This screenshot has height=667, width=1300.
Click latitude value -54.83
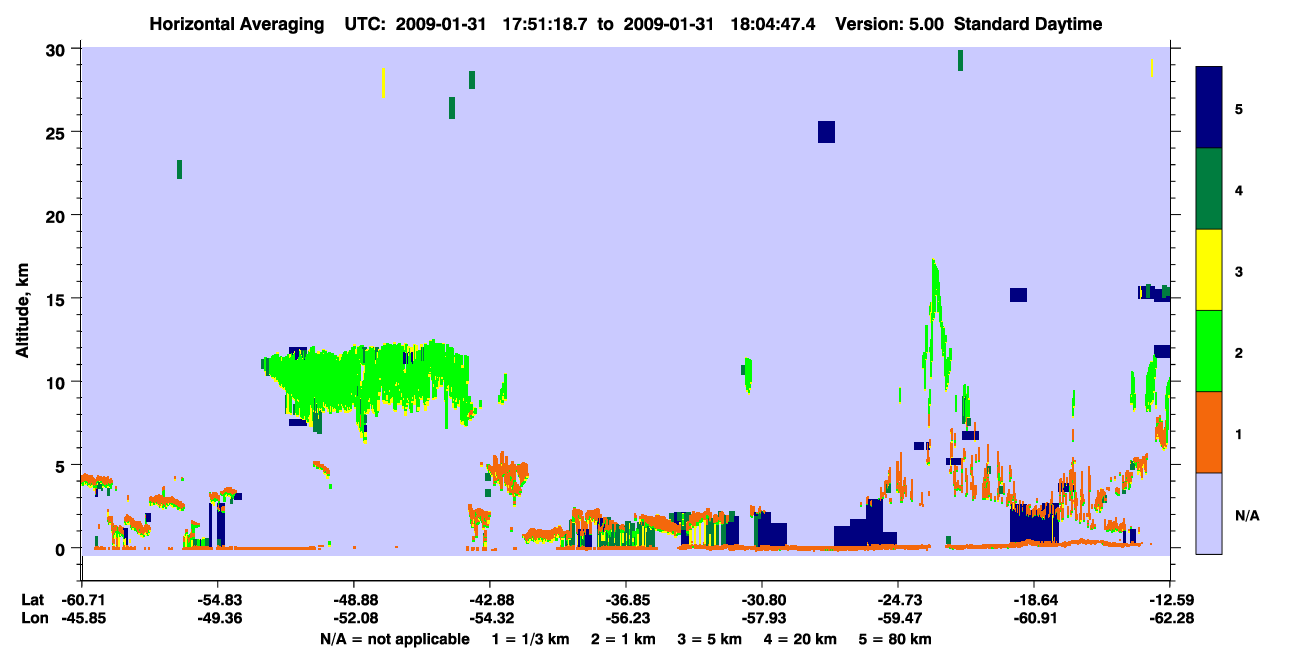(218, 599)
